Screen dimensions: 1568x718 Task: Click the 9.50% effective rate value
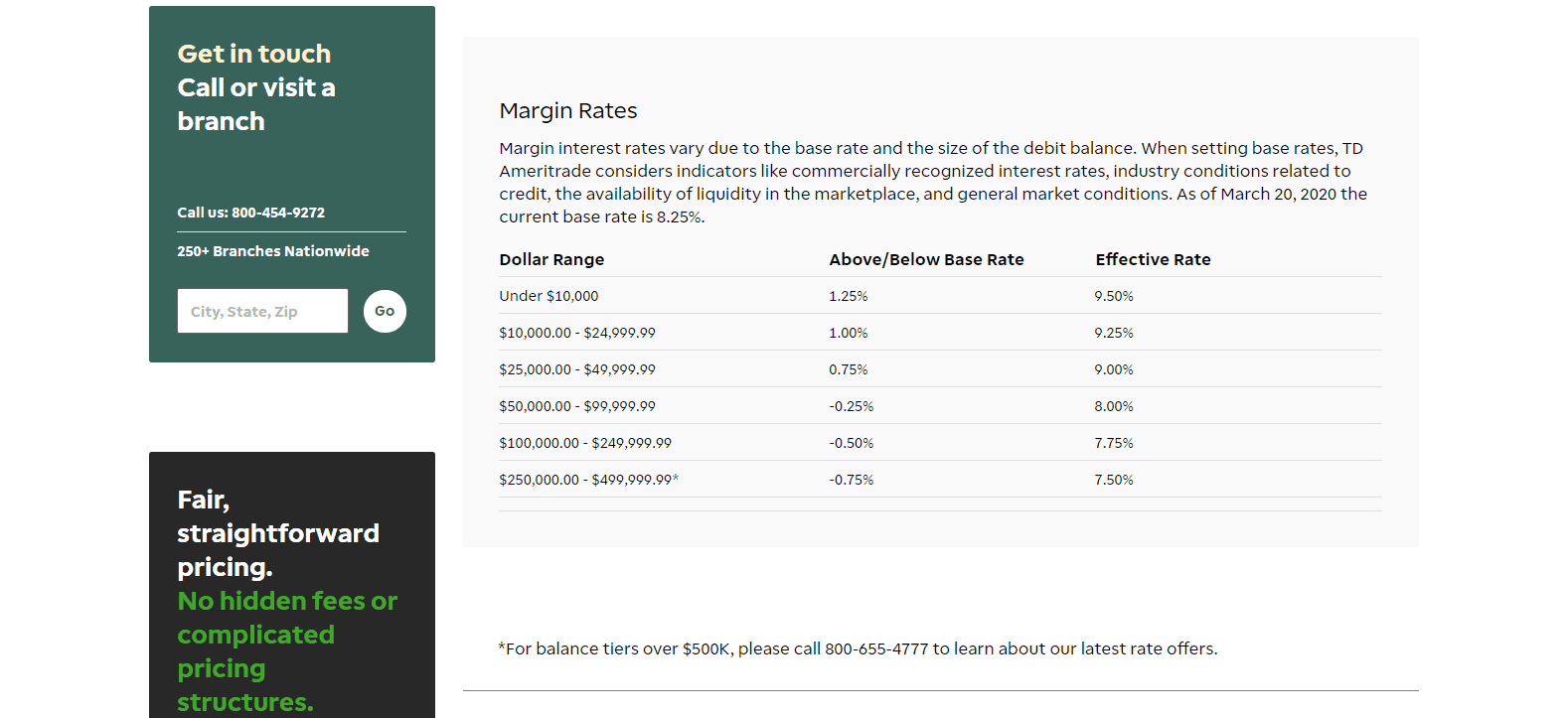pyautogui.click(x=1113, y=295)
